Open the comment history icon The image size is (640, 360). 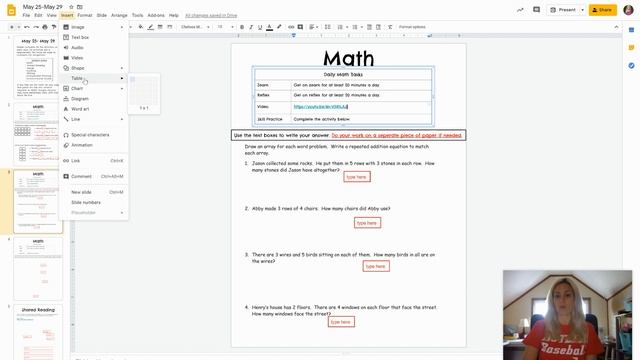point(536,10)
